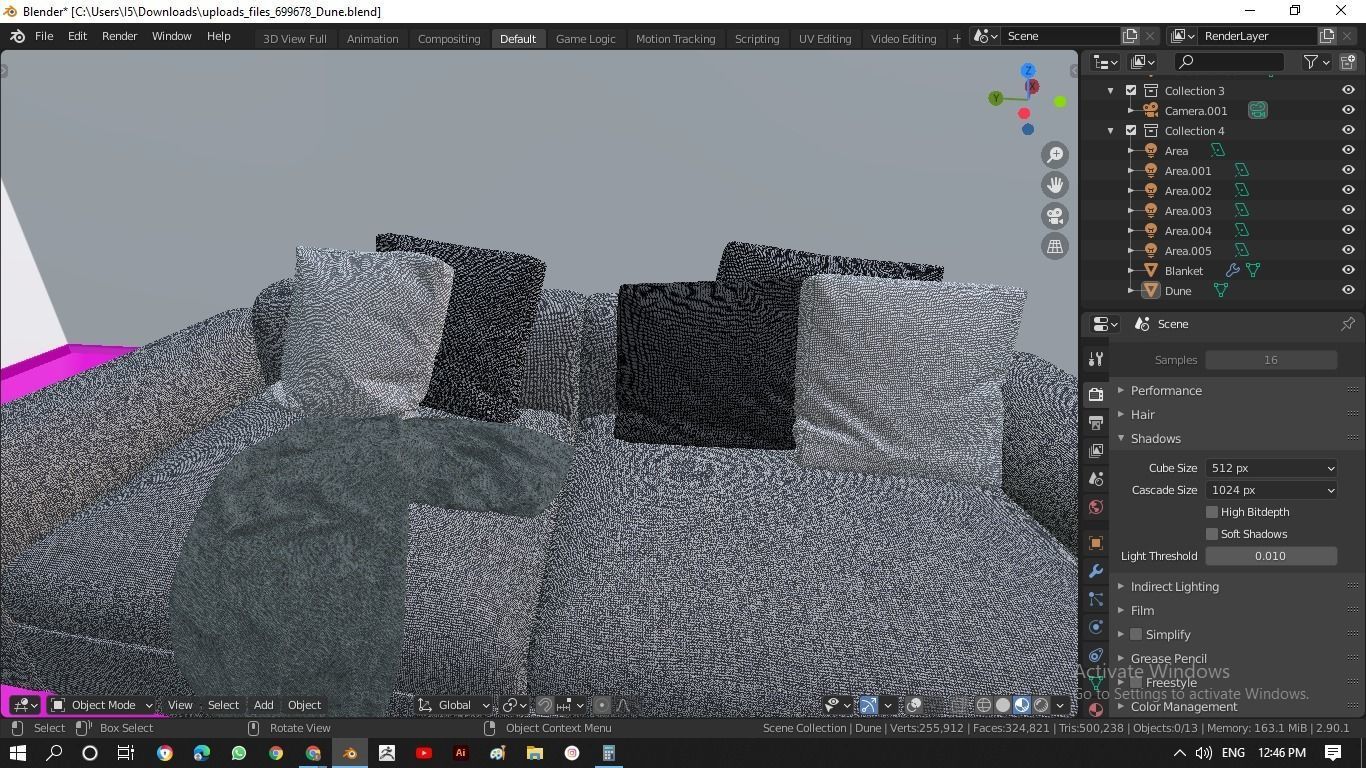The image size is (1366, 768).
Task: Toggle X-ray mode in viewport header
Action: [x=958, y=705]
